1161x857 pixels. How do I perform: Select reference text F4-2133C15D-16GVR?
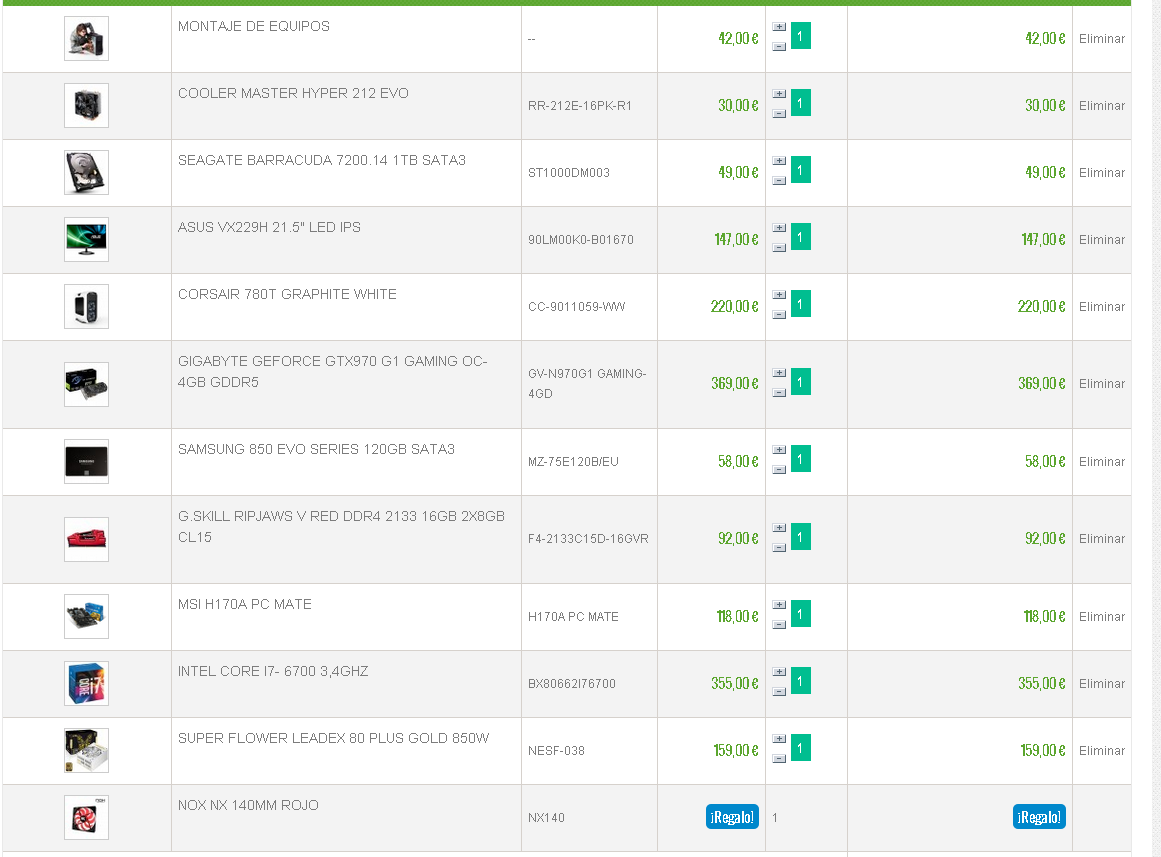click(x=588, y=538)
